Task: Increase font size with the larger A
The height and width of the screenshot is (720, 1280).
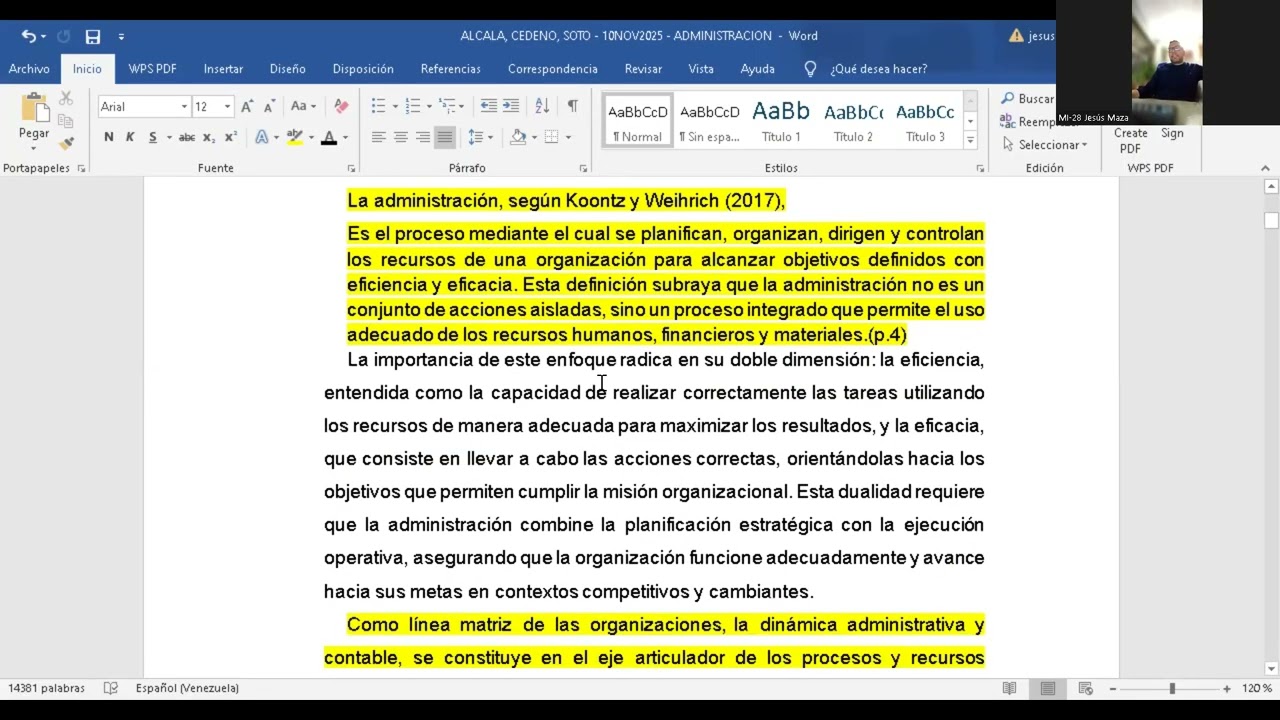Action: click(x=247, y=106)
